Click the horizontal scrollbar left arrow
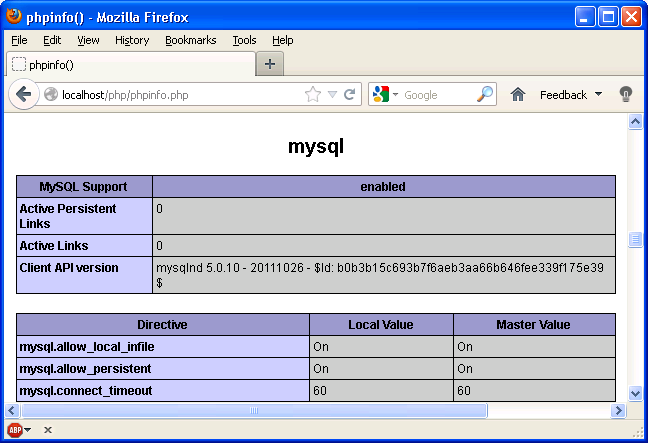 point(12,410)
